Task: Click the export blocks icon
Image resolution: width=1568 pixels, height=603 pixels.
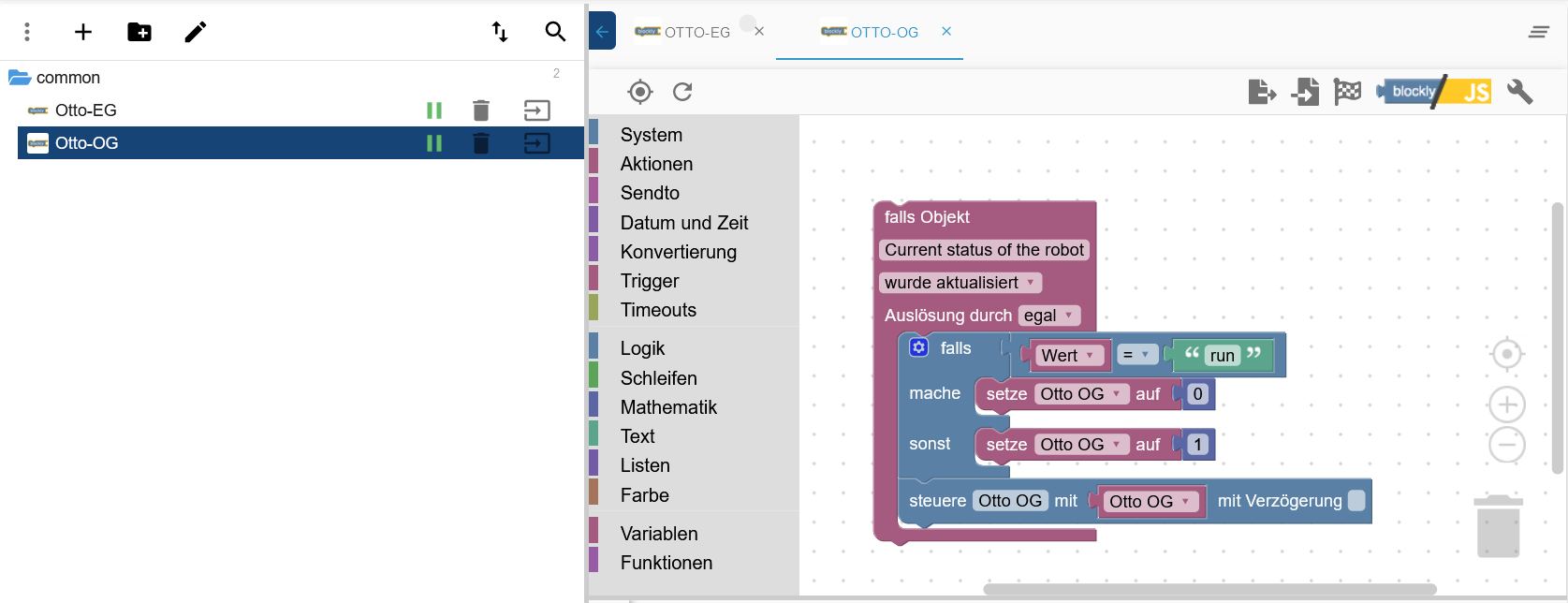Action: pyautogui.click(x=1262, y=92)
